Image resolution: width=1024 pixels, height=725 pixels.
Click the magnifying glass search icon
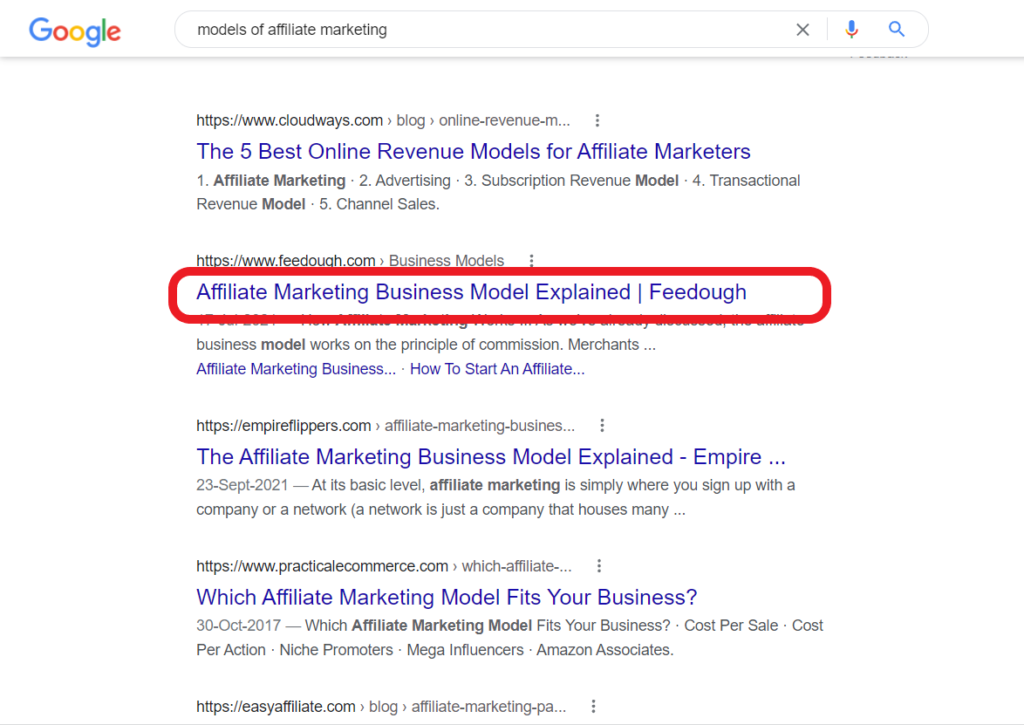(896, 29)
